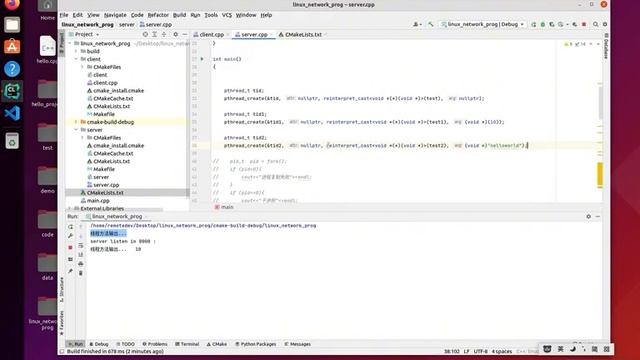The height and width of the screenshot is (360, 640).
Task: Click executable path link in Run console
Action: pos(203,225)
